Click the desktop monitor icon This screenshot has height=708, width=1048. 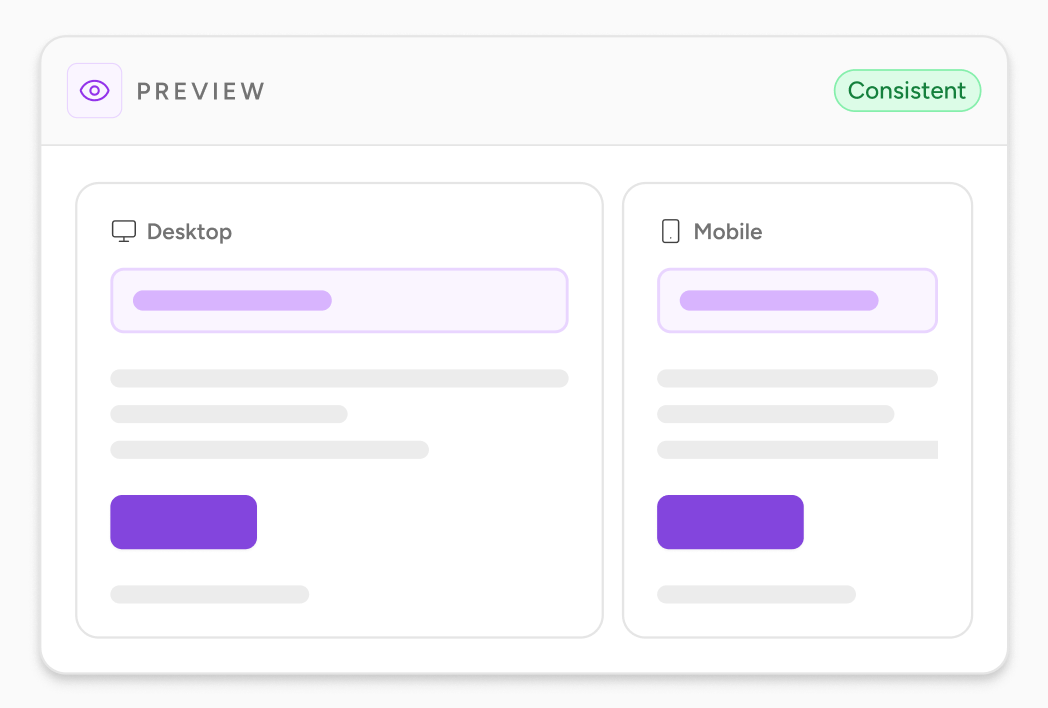pyautogui.click(x=124, y=231)
